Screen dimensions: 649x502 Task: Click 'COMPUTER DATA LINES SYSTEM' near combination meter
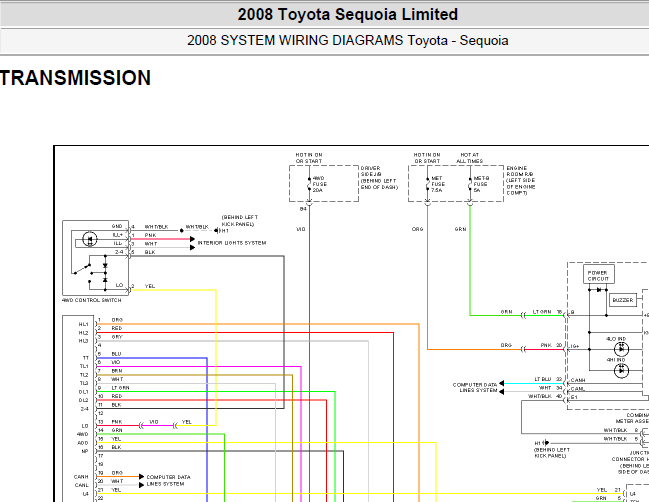(x=475, y=387)
